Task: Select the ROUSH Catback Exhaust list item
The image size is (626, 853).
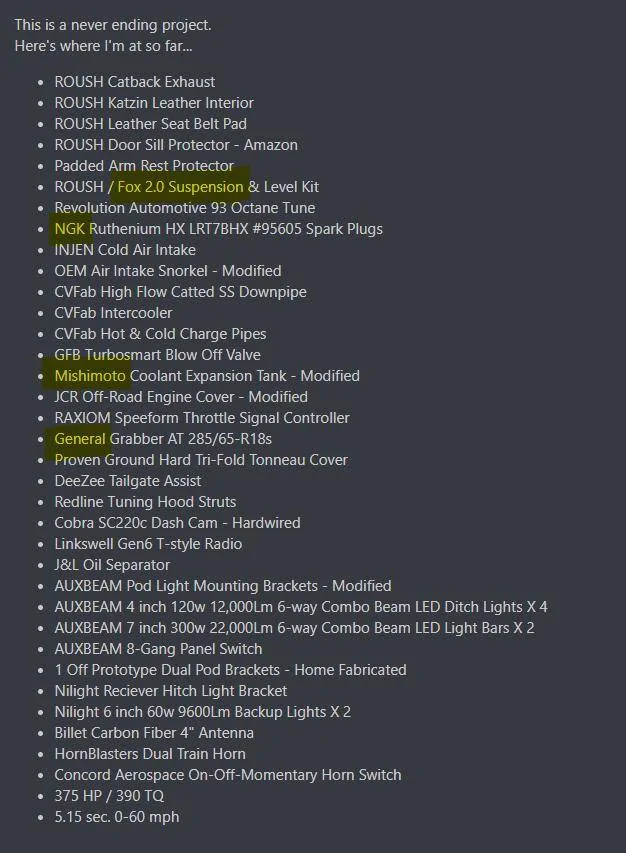Action: pos(134,82)
